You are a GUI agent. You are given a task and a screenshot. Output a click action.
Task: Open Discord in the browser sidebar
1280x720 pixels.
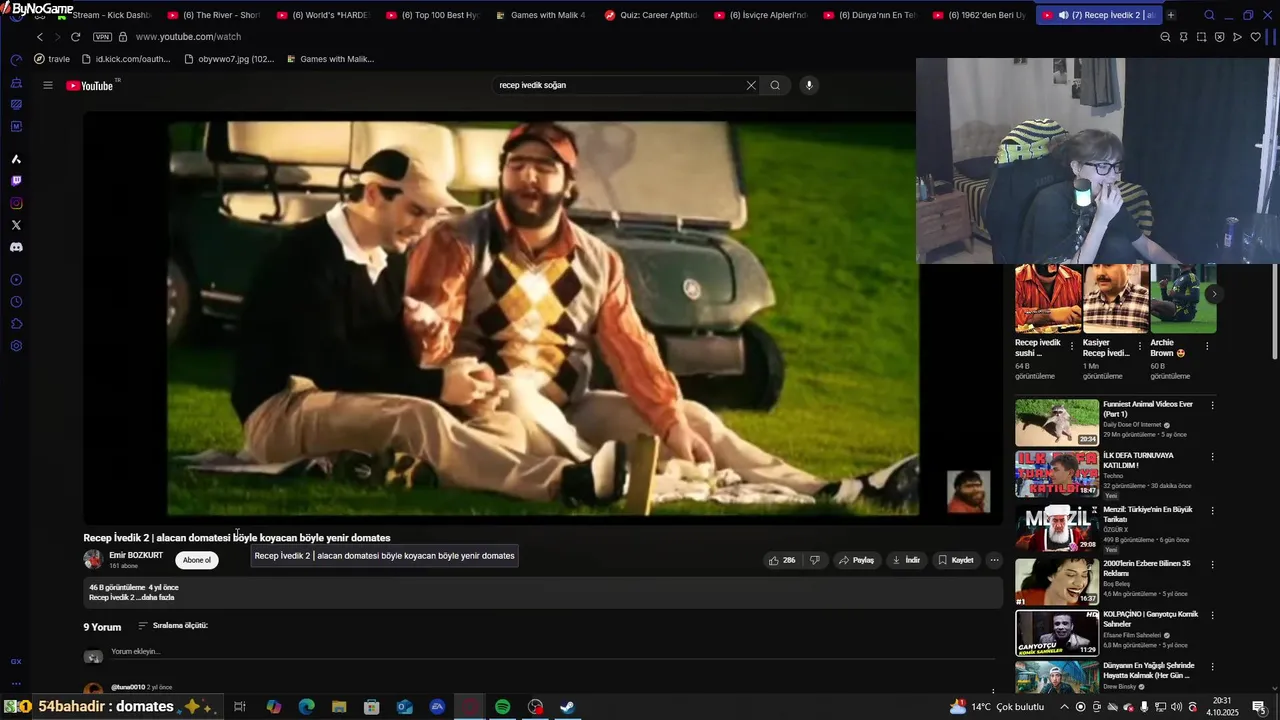coord(16,247)
